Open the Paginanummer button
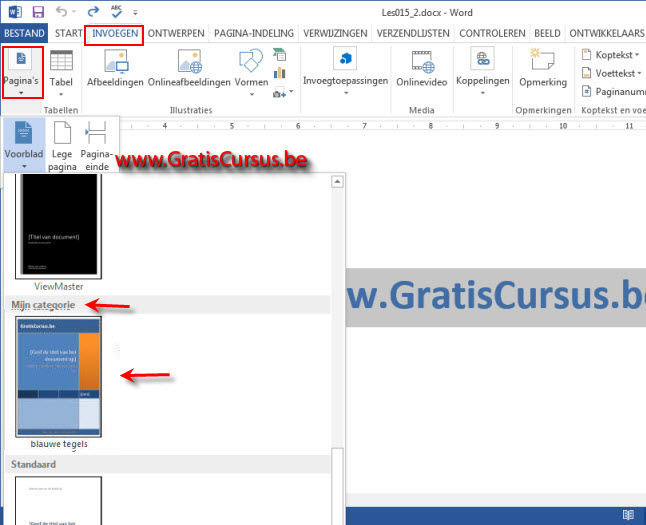646x525 pixels. pos(613,91)
